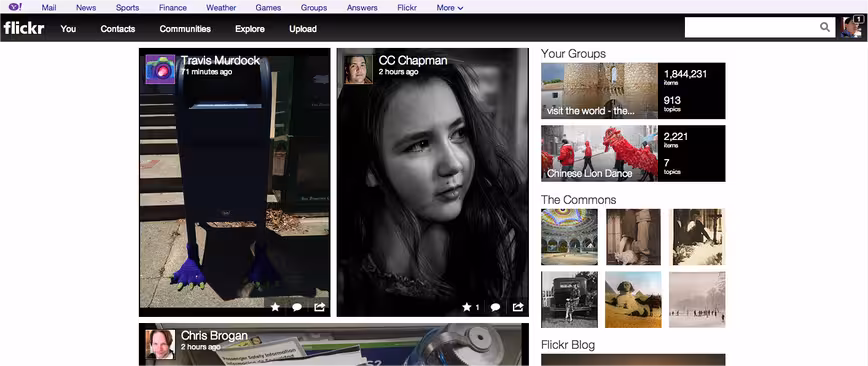
Task: Open CC Chapman's name link
Action: click(413, 60)
